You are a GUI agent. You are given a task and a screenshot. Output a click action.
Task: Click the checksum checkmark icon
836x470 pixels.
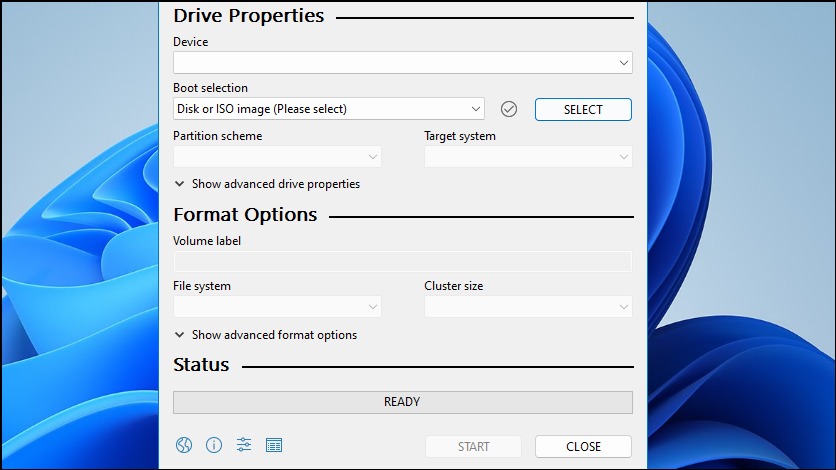[x=509, y=109]
